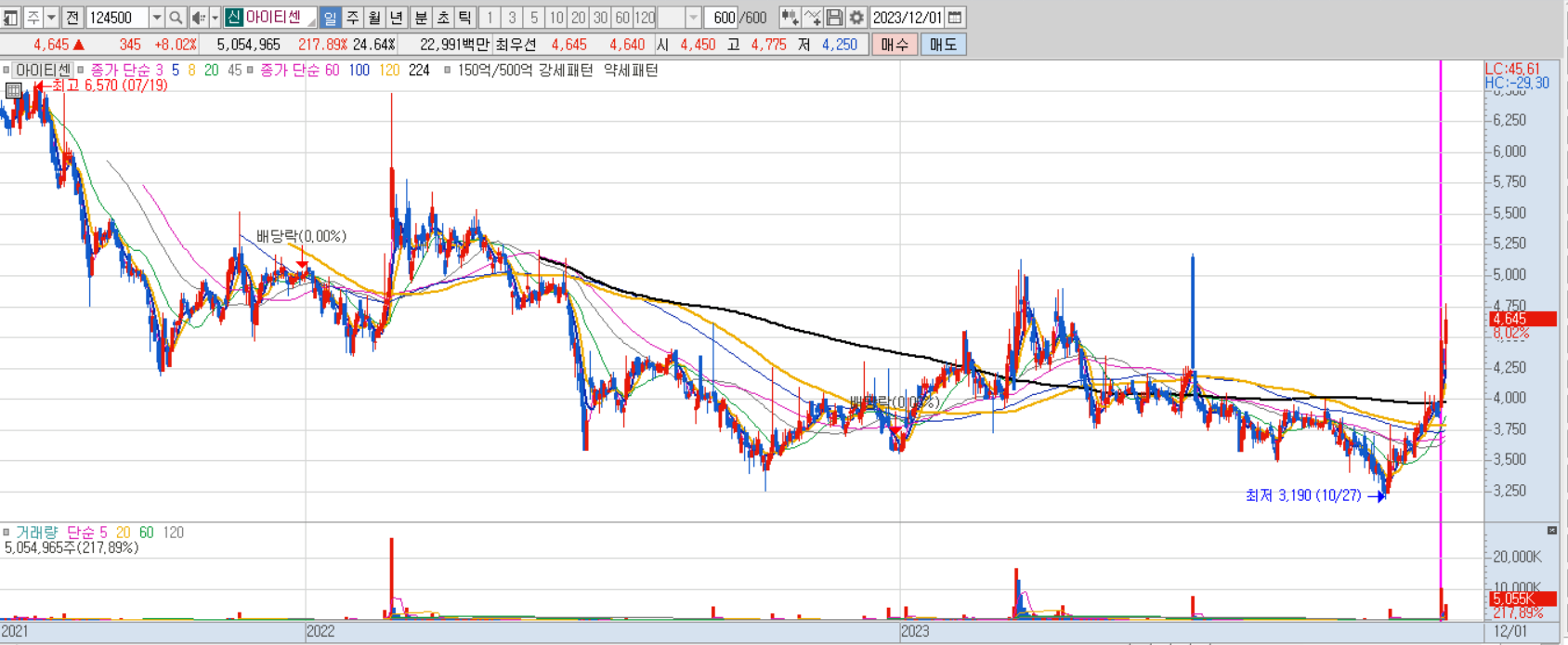Click the 종가 단순 60 legend label
The width and height of the screenshot is (1568, 645).
pos(299,70)
